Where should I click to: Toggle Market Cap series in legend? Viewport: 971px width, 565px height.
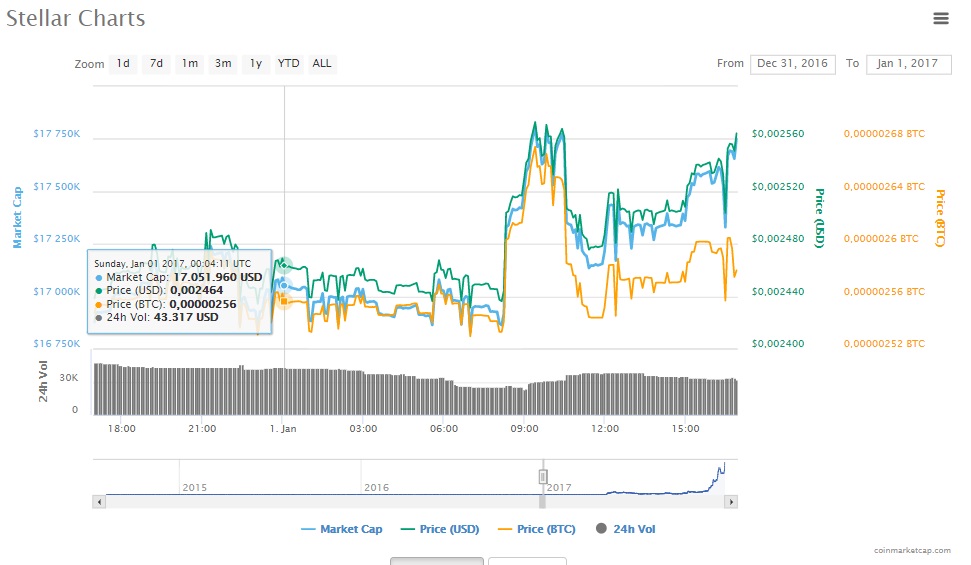(341, 529)
